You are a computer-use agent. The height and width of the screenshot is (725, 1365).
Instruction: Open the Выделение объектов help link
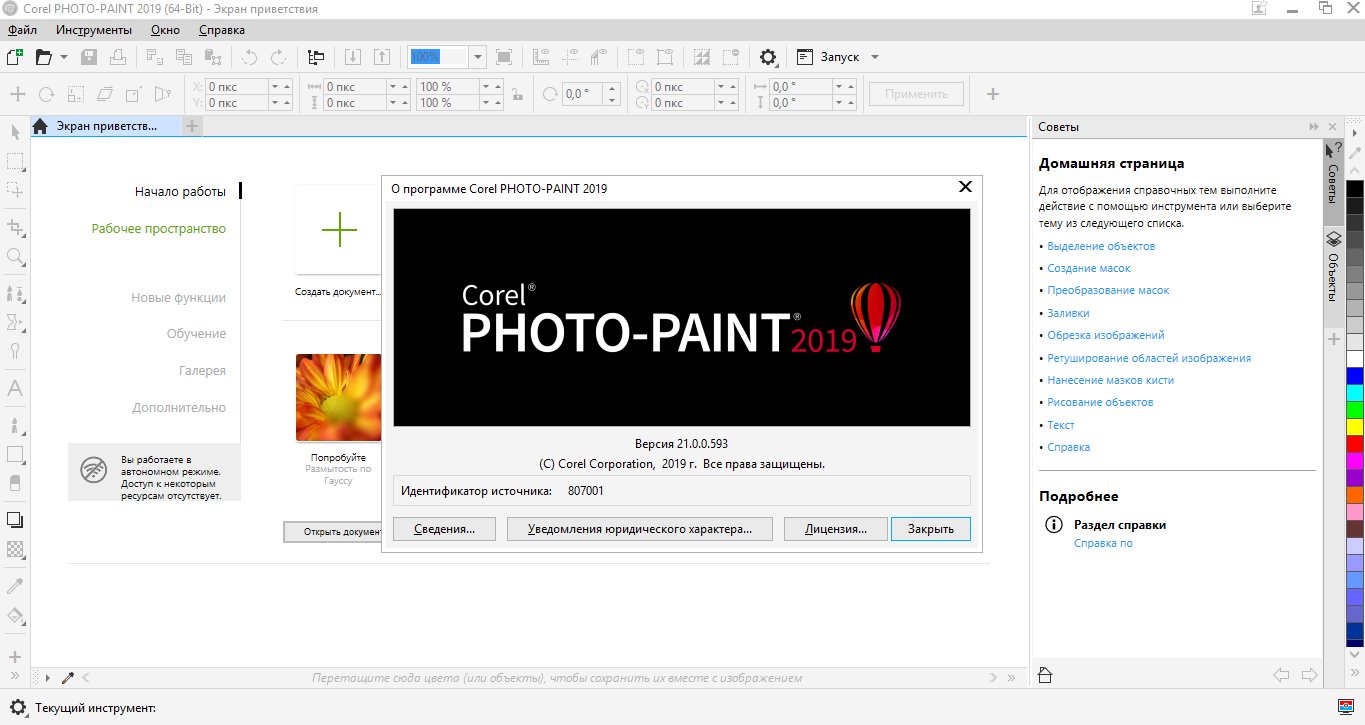tap(1101, 246)
